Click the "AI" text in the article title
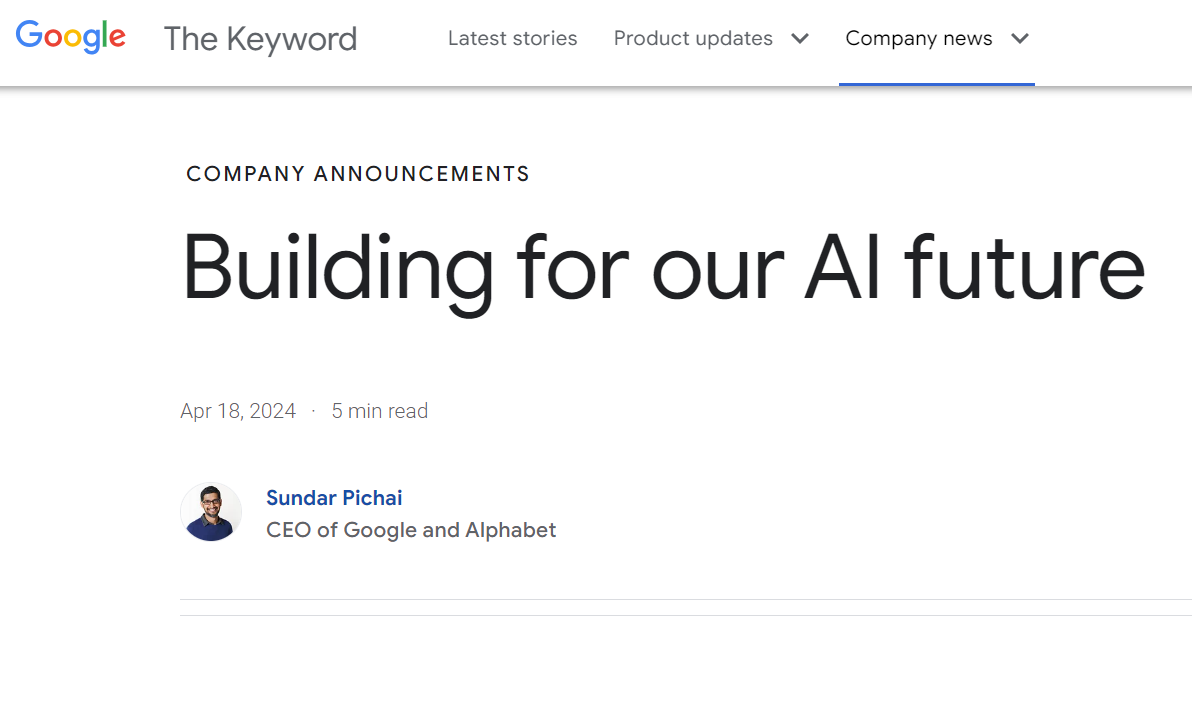Viewport: 1192px width, 706px height. click(x=842, y=268)
